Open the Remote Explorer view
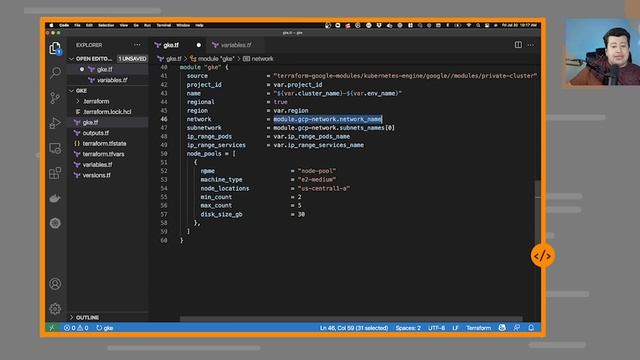This screenshot has width=640, height=360. tap(55, 148)
